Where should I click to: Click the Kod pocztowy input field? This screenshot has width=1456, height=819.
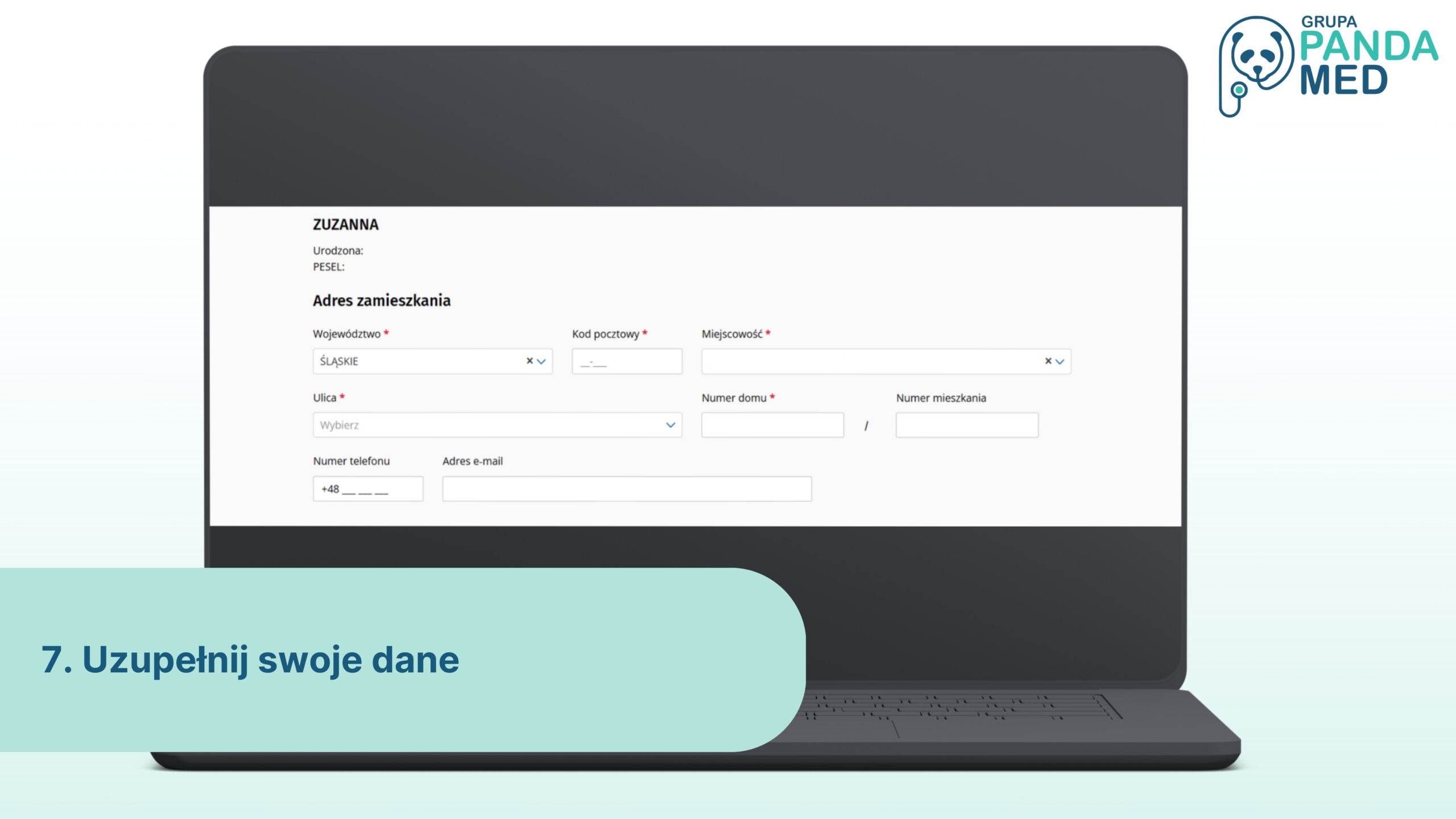tap(627, 362)
